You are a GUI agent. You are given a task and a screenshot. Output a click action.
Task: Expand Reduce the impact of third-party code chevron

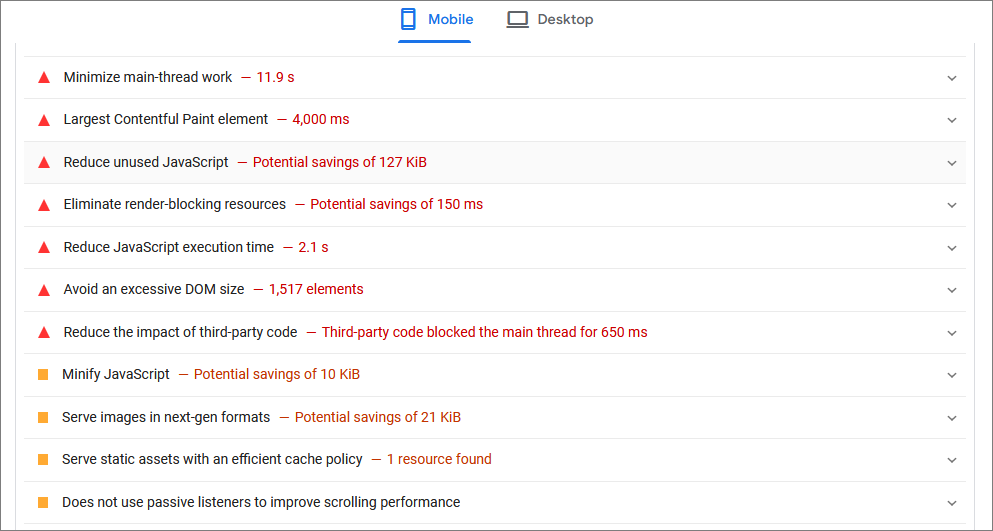[952, 333]
